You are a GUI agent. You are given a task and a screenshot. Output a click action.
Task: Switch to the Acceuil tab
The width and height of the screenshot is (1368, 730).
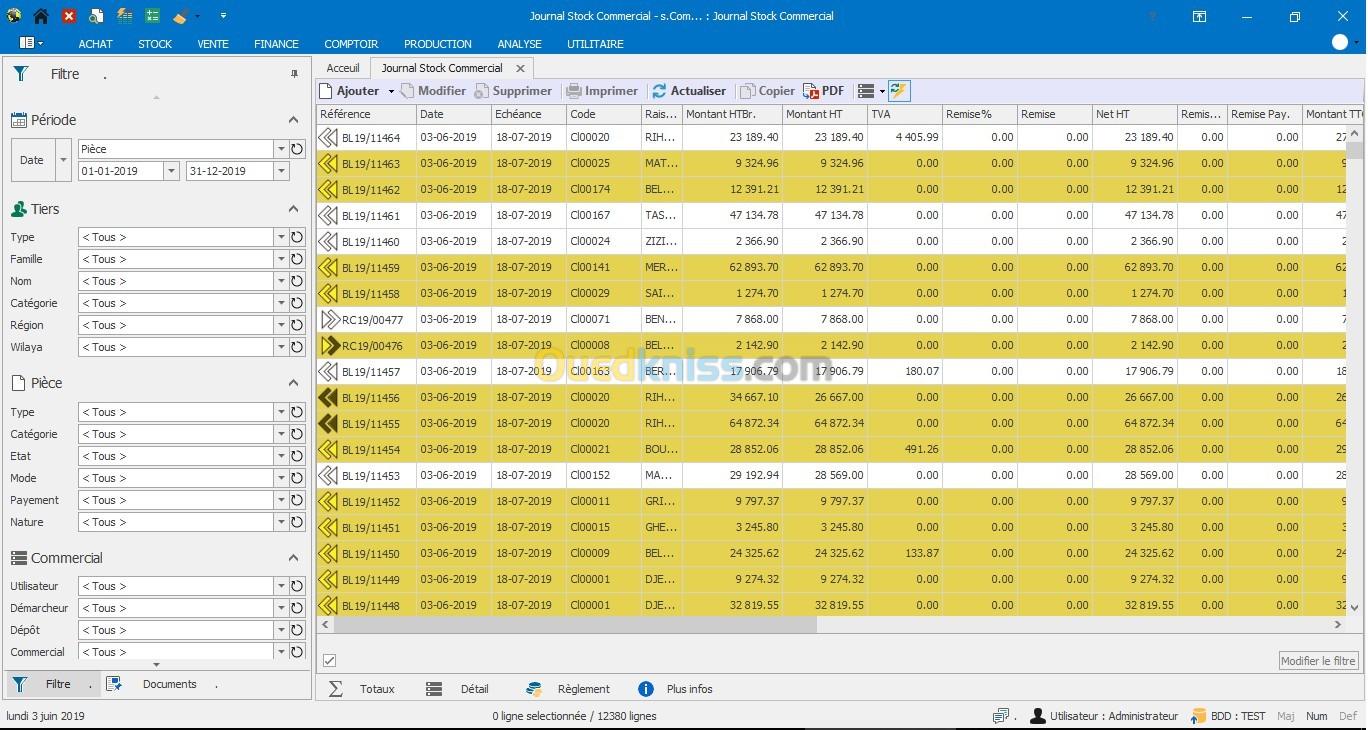click(343, 68)
